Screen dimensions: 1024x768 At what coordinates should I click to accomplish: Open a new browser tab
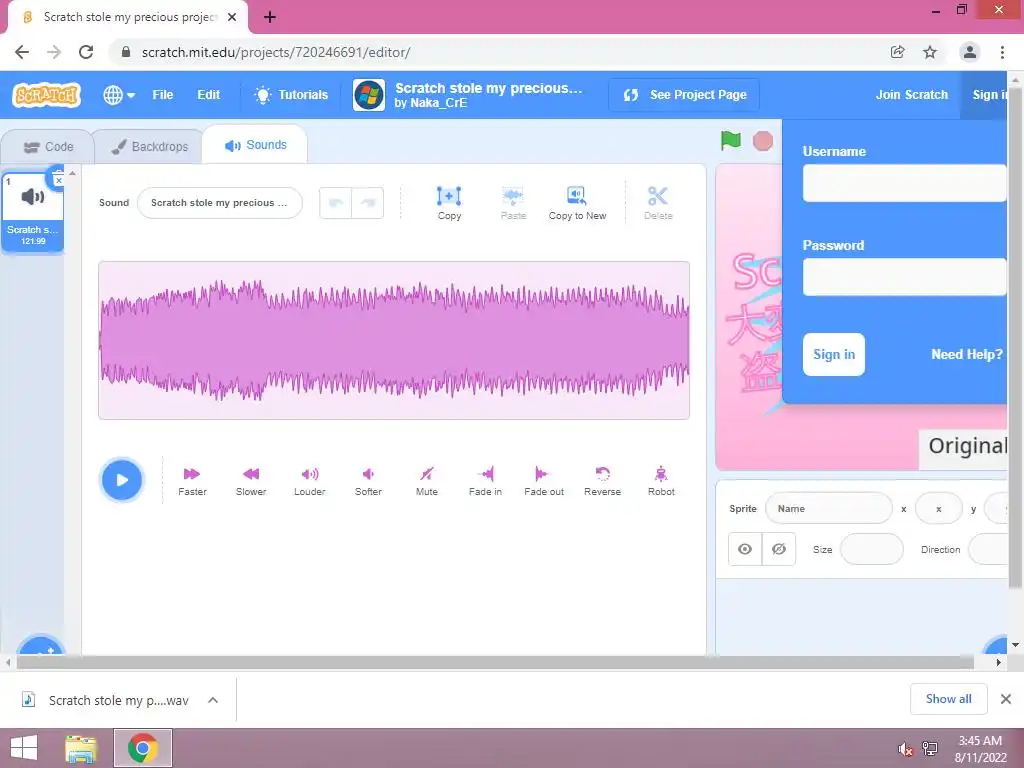pos(270,18)
